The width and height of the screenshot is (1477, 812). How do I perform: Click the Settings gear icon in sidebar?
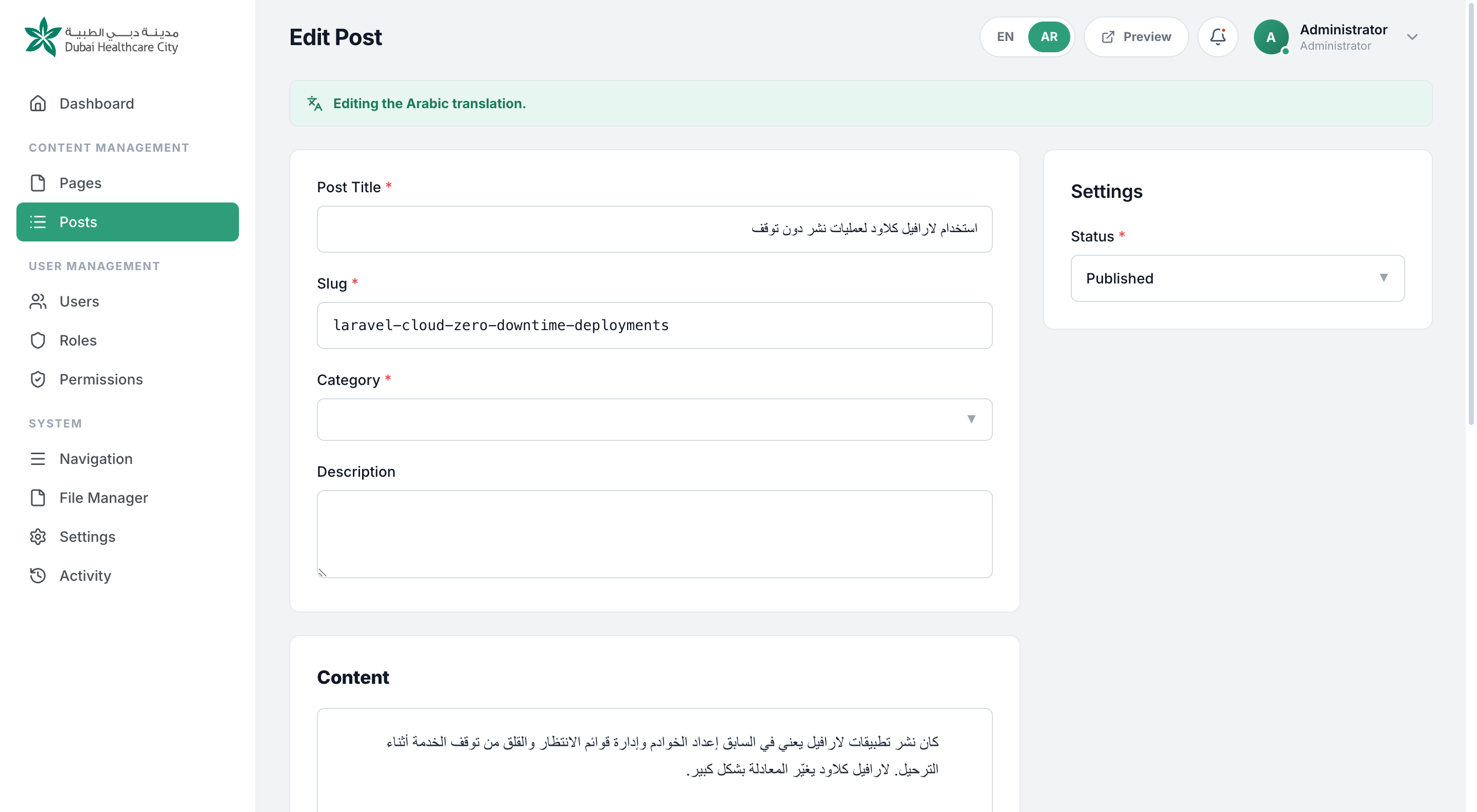[38, 537]
